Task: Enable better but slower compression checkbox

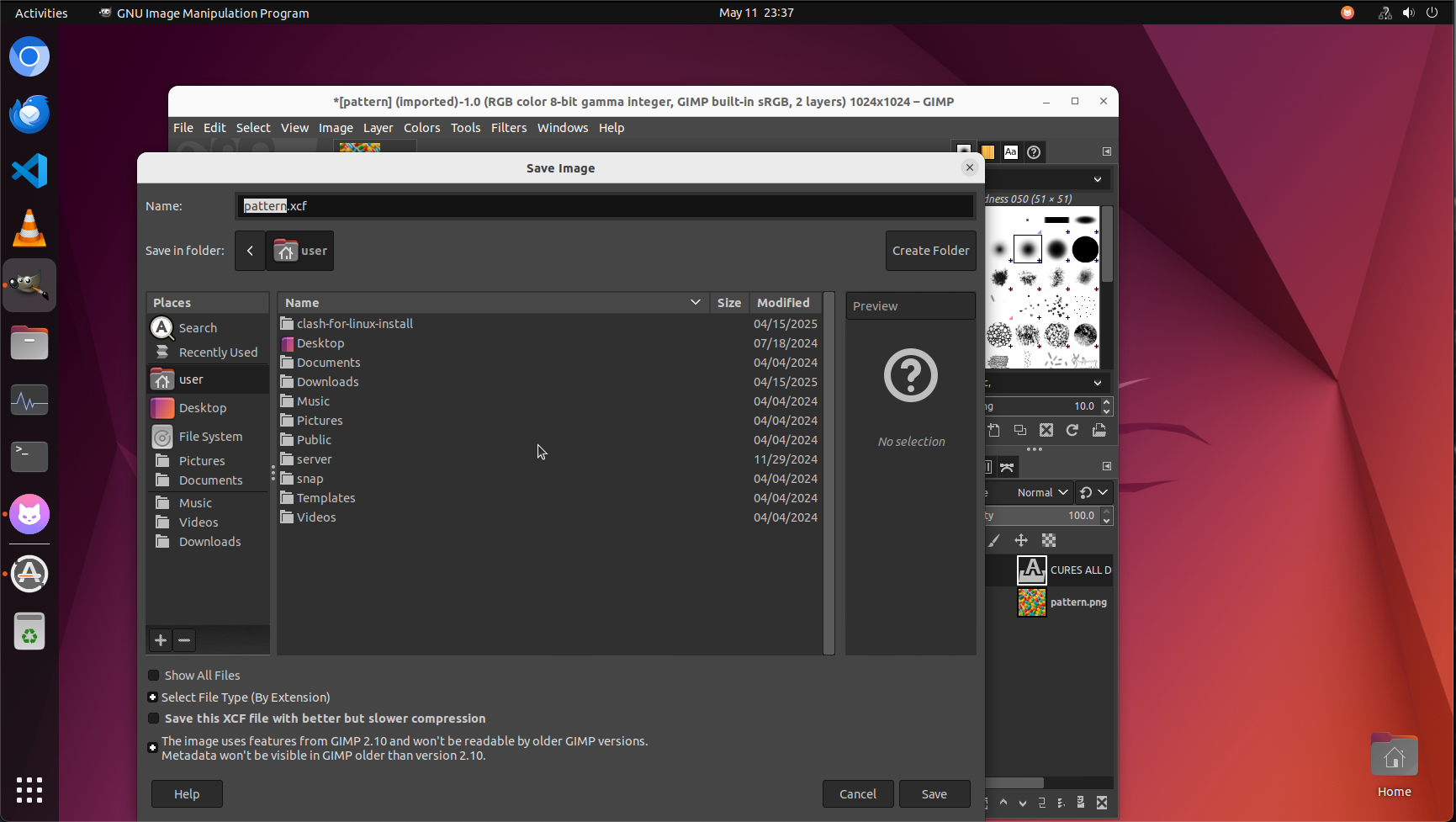Action: point(153,718)
